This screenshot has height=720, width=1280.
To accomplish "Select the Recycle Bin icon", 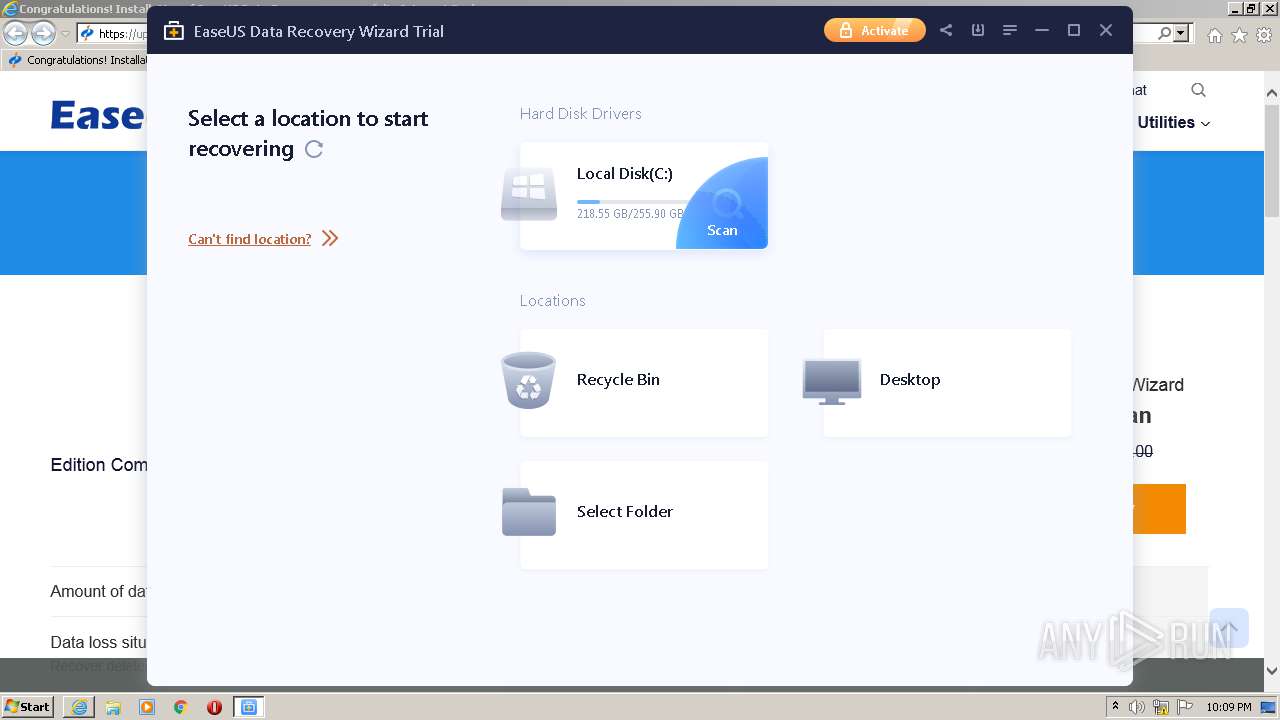I will click(528, 380).
